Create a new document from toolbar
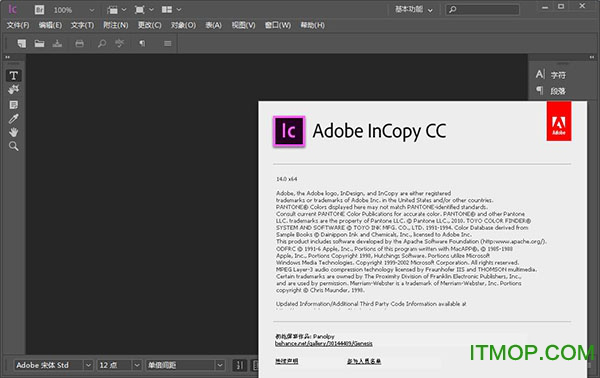Viewport: 600px width, 378px height. tap(22, 43)
